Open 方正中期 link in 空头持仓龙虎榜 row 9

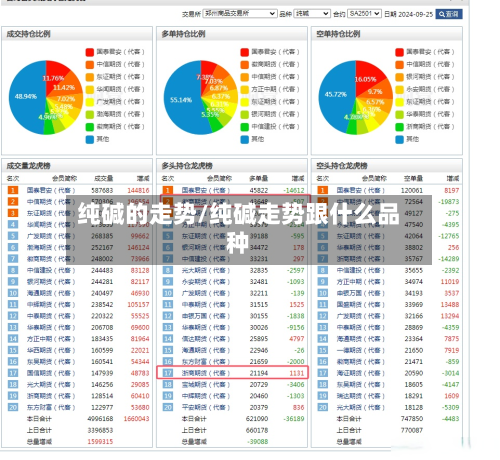pos(361,282)
